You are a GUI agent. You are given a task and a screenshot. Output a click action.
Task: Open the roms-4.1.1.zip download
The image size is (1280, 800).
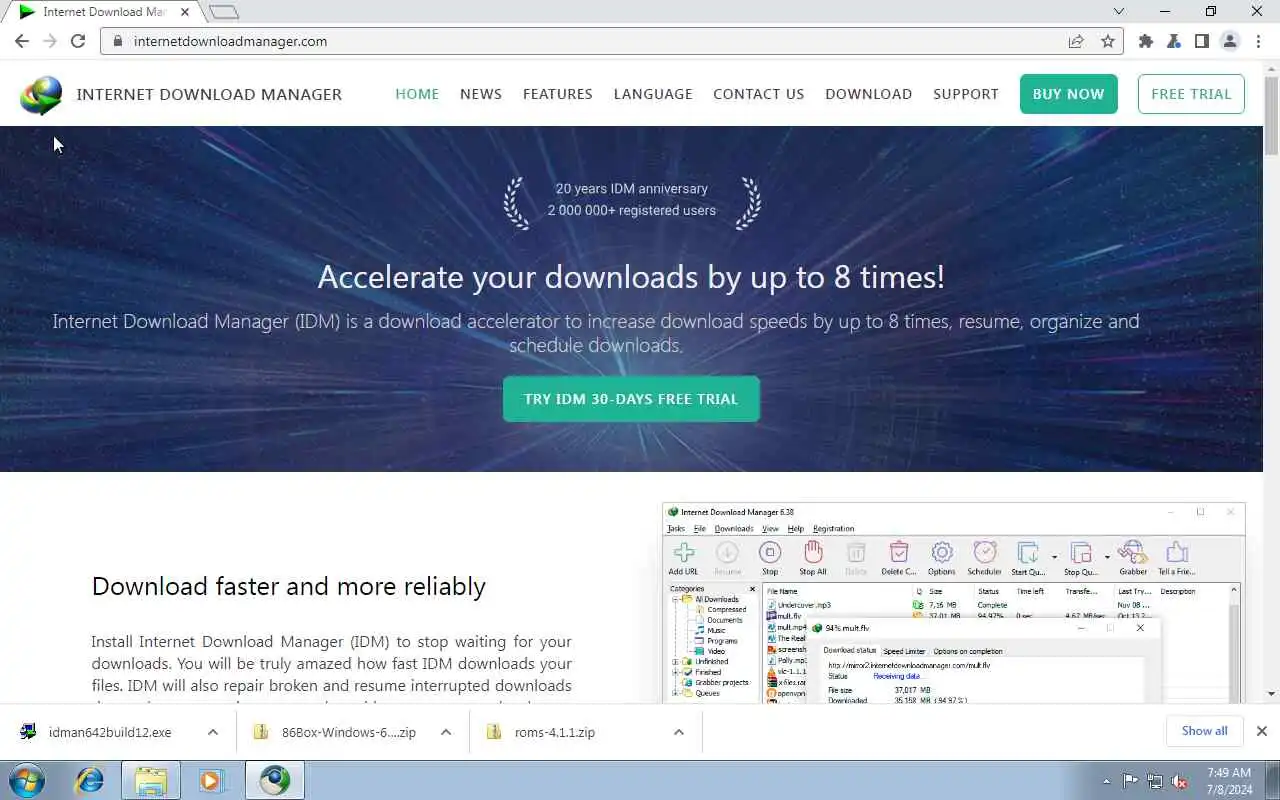[541, 732]
